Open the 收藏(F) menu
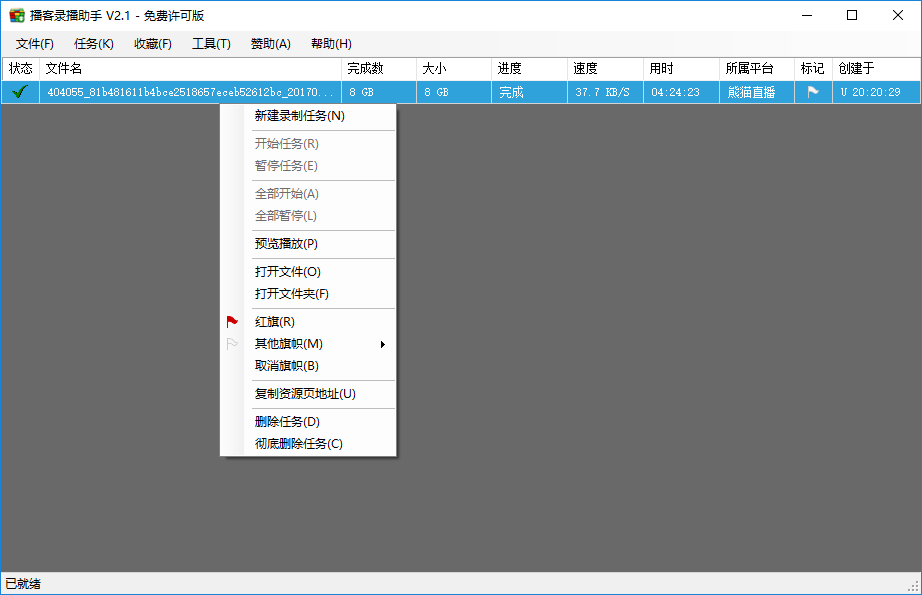 153,44
